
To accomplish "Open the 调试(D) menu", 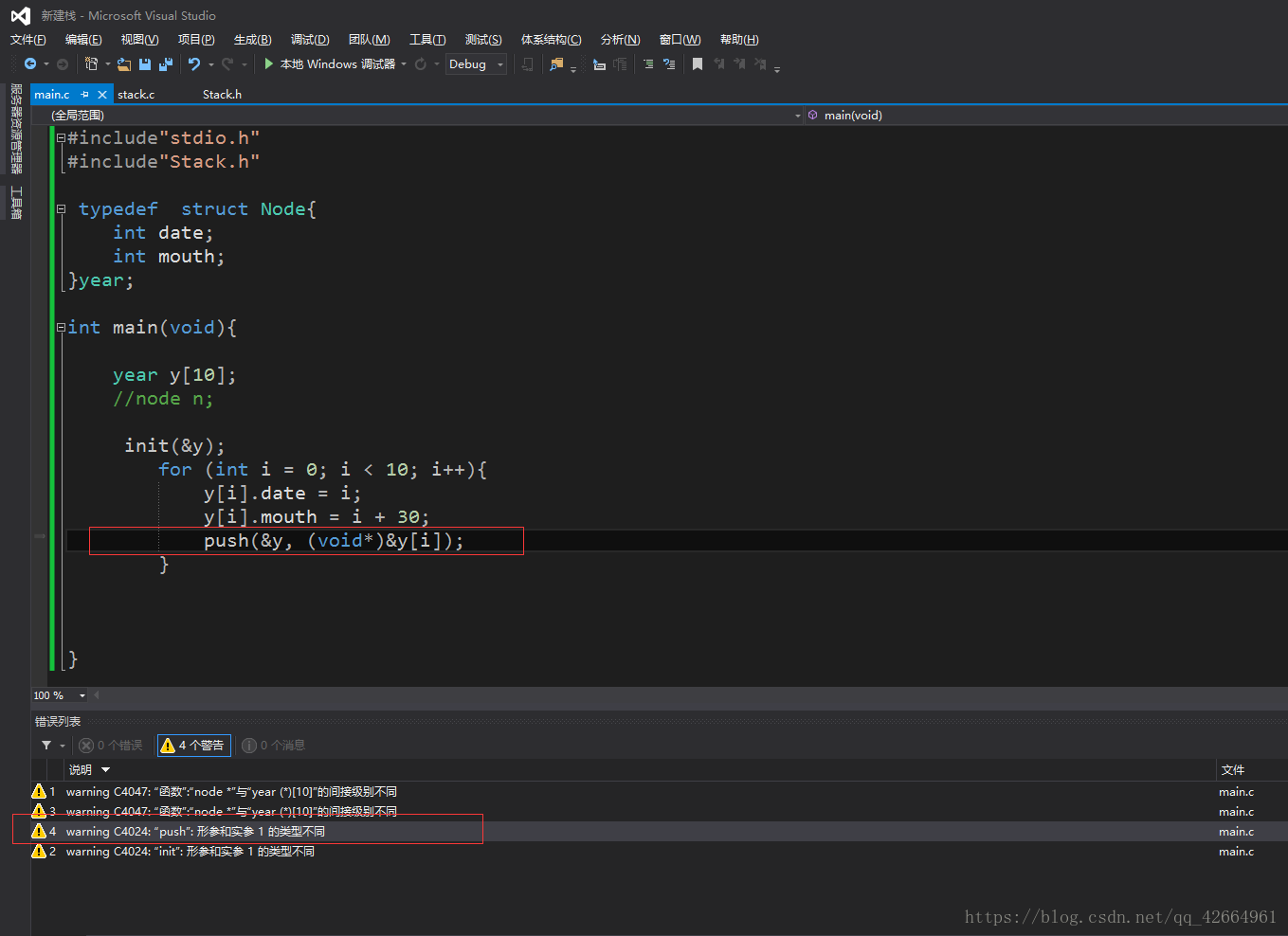I will pos(310,39).
